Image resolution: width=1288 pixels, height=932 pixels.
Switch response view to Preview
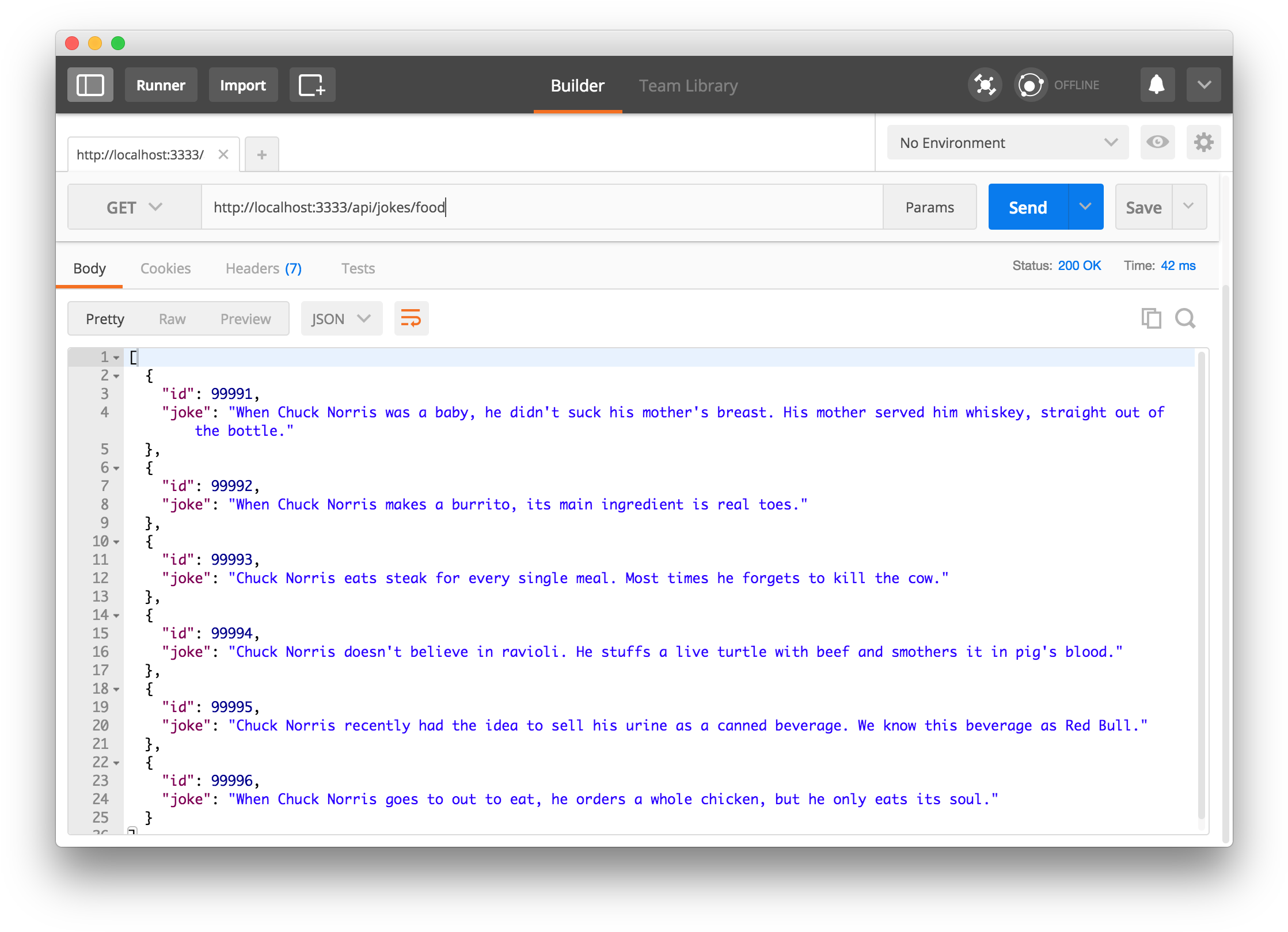[245, 318]
